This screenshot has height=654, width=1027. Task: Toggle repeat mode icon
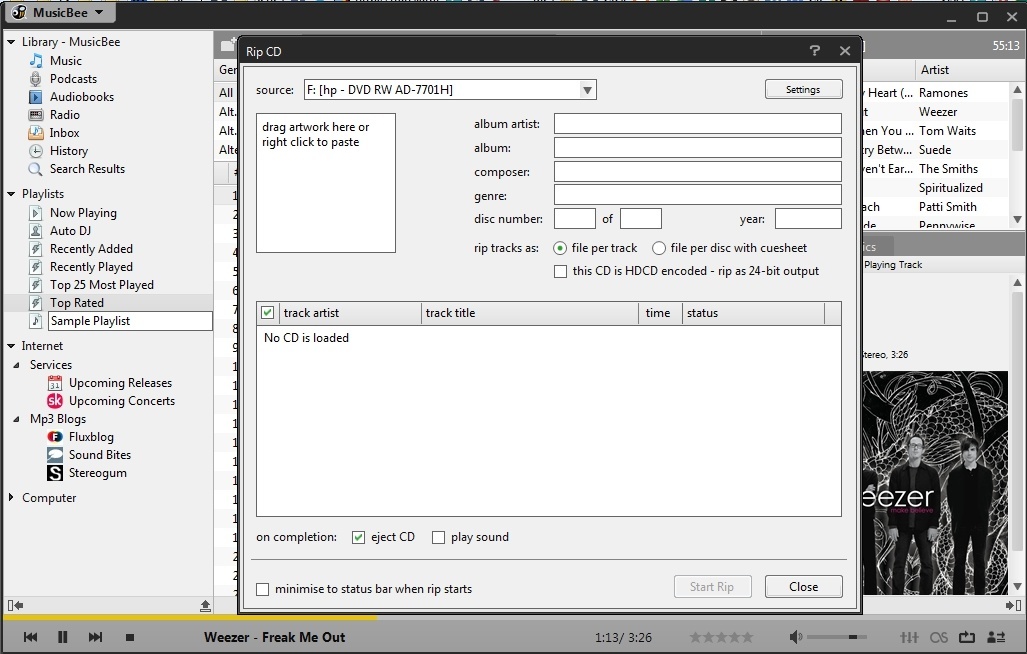pos(967,637)
